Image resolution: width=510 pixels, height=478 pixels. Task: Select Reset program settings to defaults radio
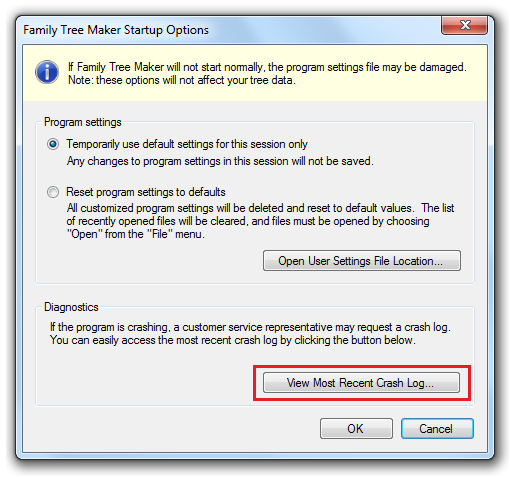(x=53, y=192)
